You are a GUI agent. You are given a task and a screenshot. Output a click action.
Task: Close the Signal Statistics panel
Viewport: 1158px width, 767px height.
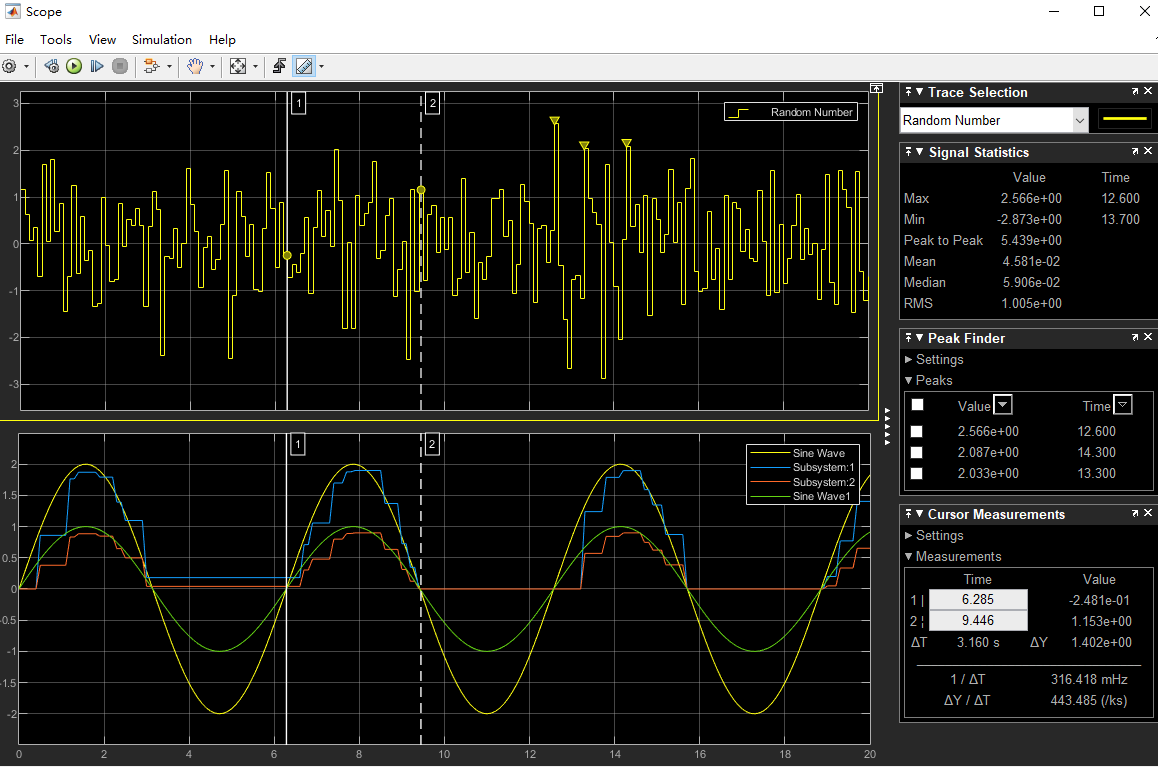(1148, 152)
